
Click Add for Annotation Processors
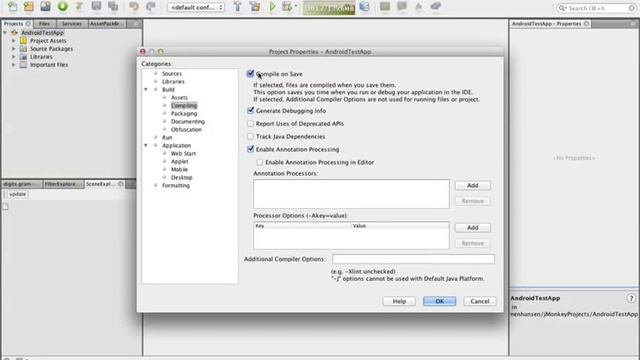(x=473, y=186)
